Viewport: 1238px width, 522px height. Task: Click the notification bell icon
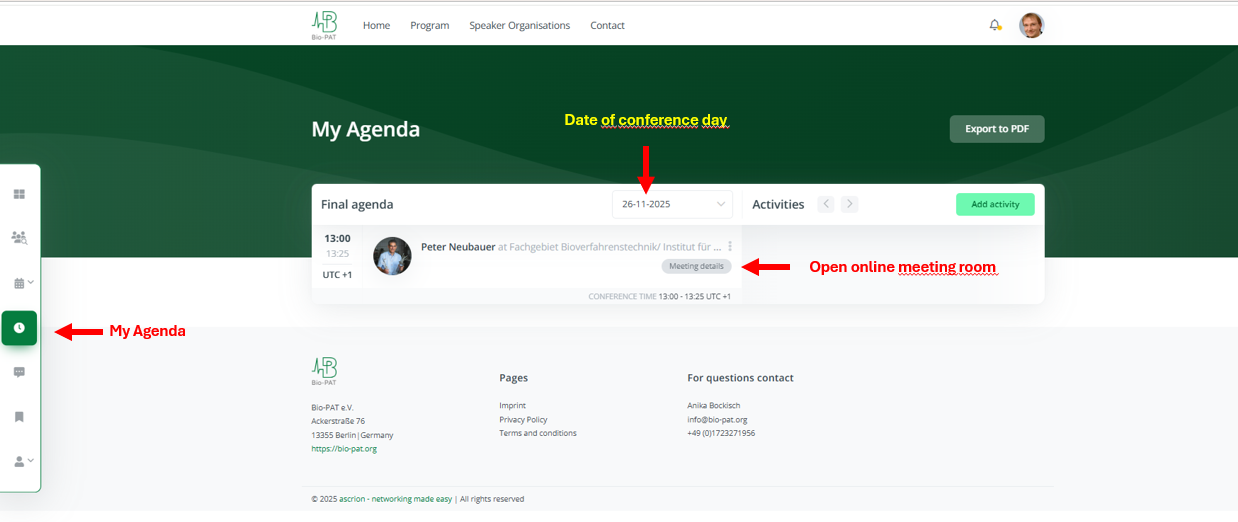coord(995,25)
